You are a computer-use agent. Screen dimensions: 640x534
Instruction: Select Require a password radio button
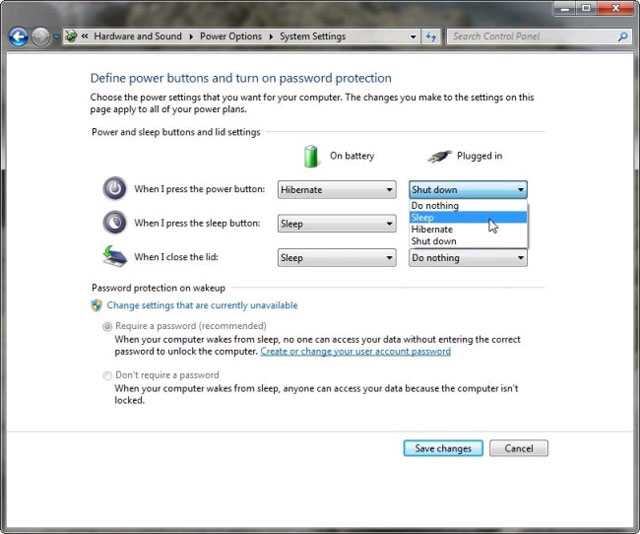coord(107,326)
